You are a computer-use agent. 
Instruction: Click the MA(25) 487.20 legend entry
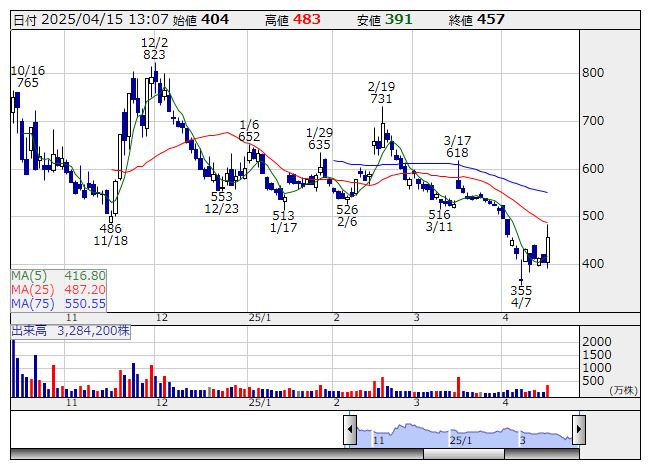click(58, 289)
